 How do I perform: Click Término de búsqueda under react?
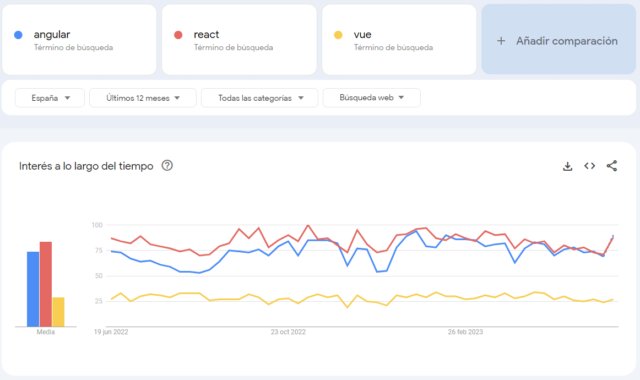(233, 47)
